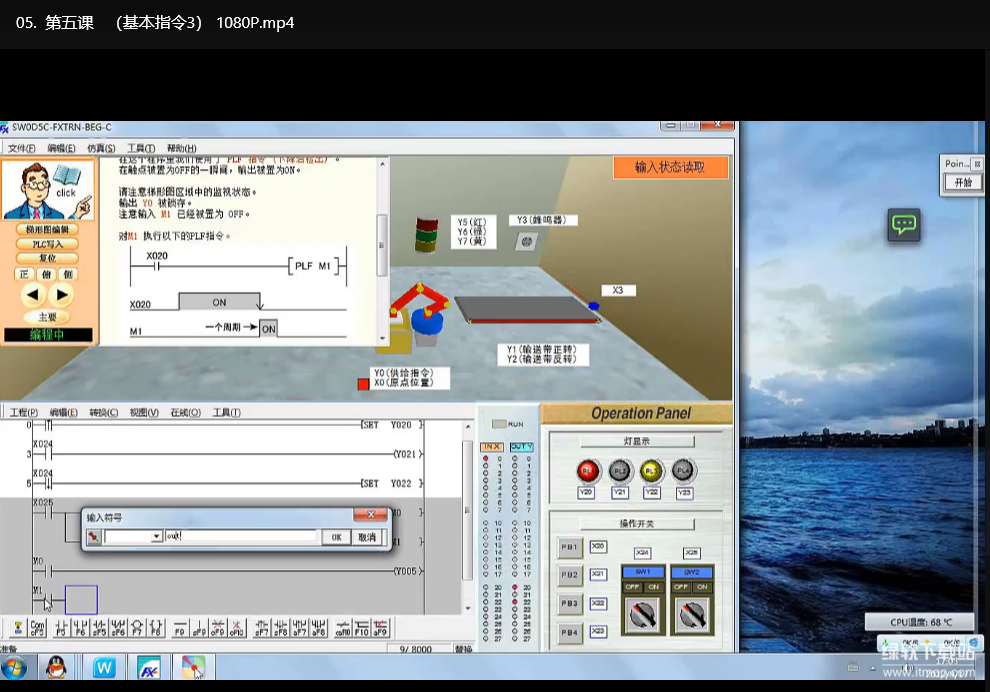Click OK in the 输入符号 dialog

click(336, 537)
